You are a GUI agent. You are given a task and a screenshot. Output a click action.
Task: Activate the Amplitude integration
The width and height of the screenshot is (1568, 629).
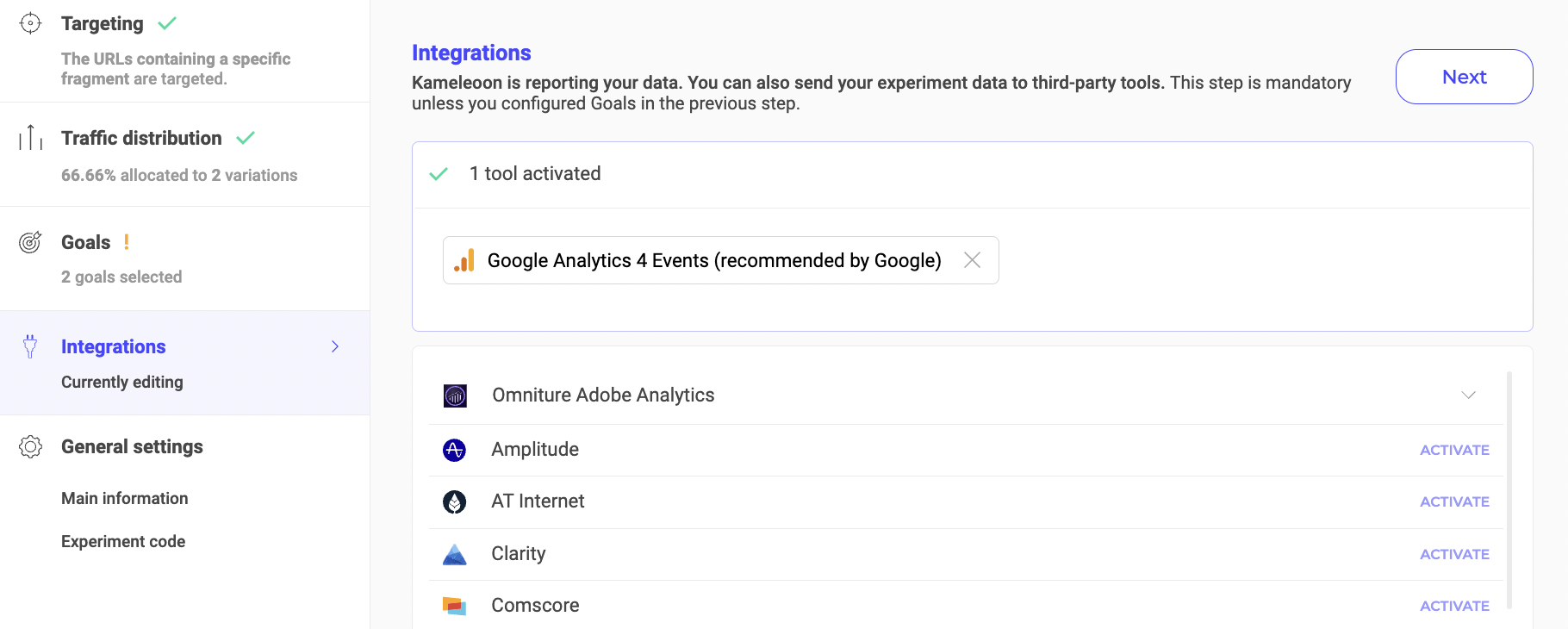[1454, 450]
